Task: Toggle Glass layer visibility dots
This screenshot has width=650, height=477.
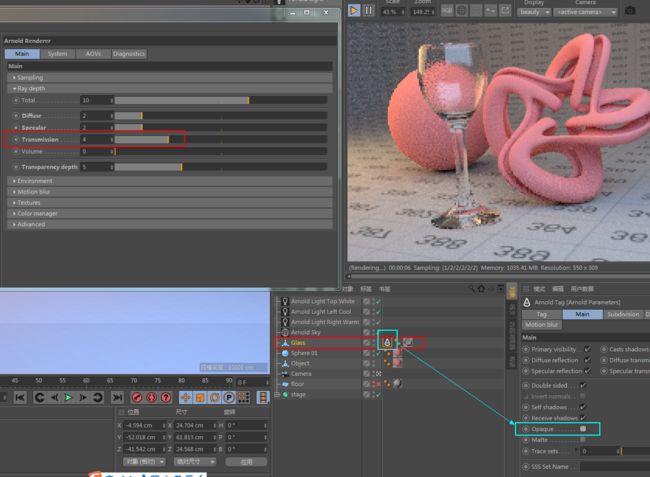Action: [x=374, y=343]
